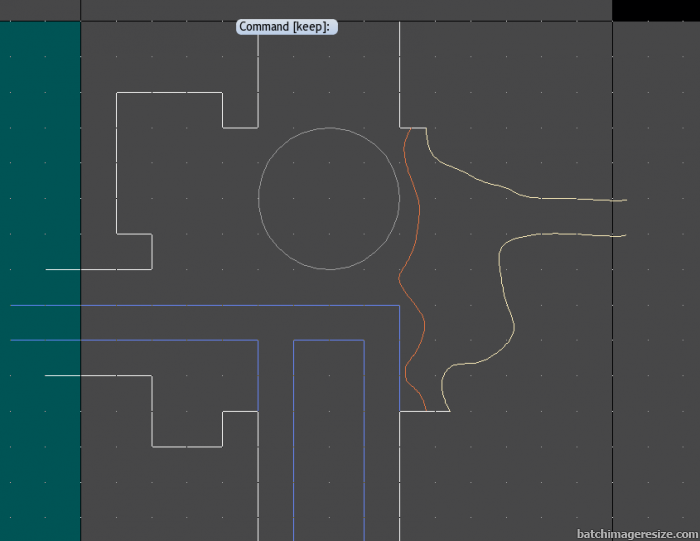Click the black rectangle in top-right corner
Viewport: 700px width, 541px height.
click(x=655, y=10)
